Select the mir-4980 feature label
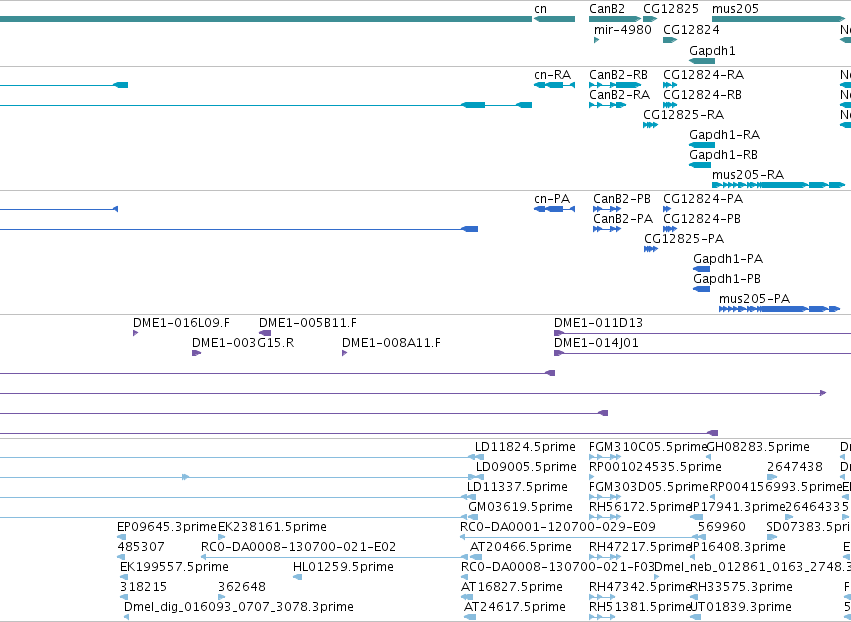 pos(623,29)
